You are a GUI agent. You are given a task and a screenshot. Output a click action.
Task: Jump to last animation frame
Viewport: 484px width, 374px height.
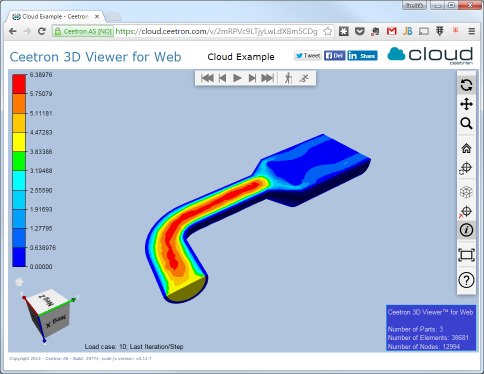click(267, 78)
